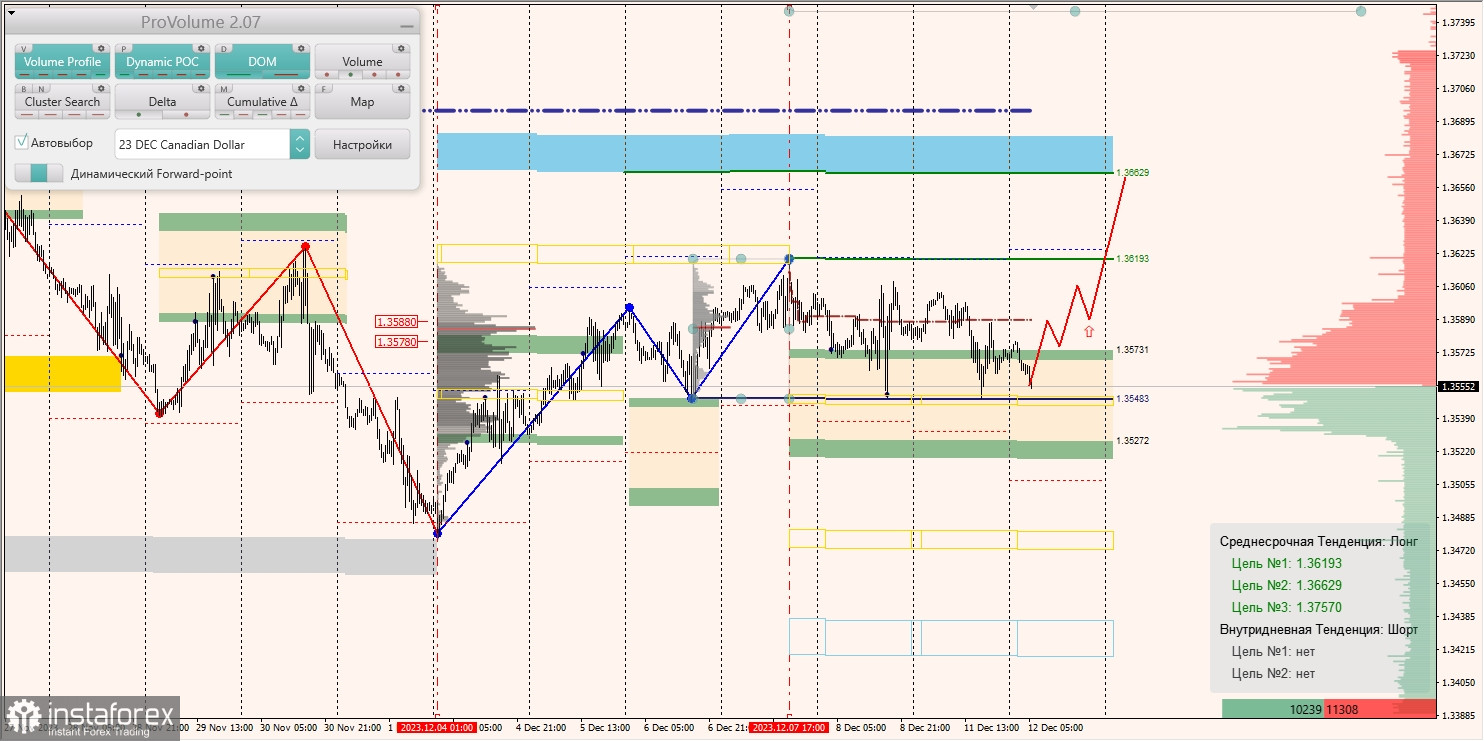The image size is (1484, 741).
Task: Click the N hotkey tag on Cluster Search
Action: coord(39,88)
